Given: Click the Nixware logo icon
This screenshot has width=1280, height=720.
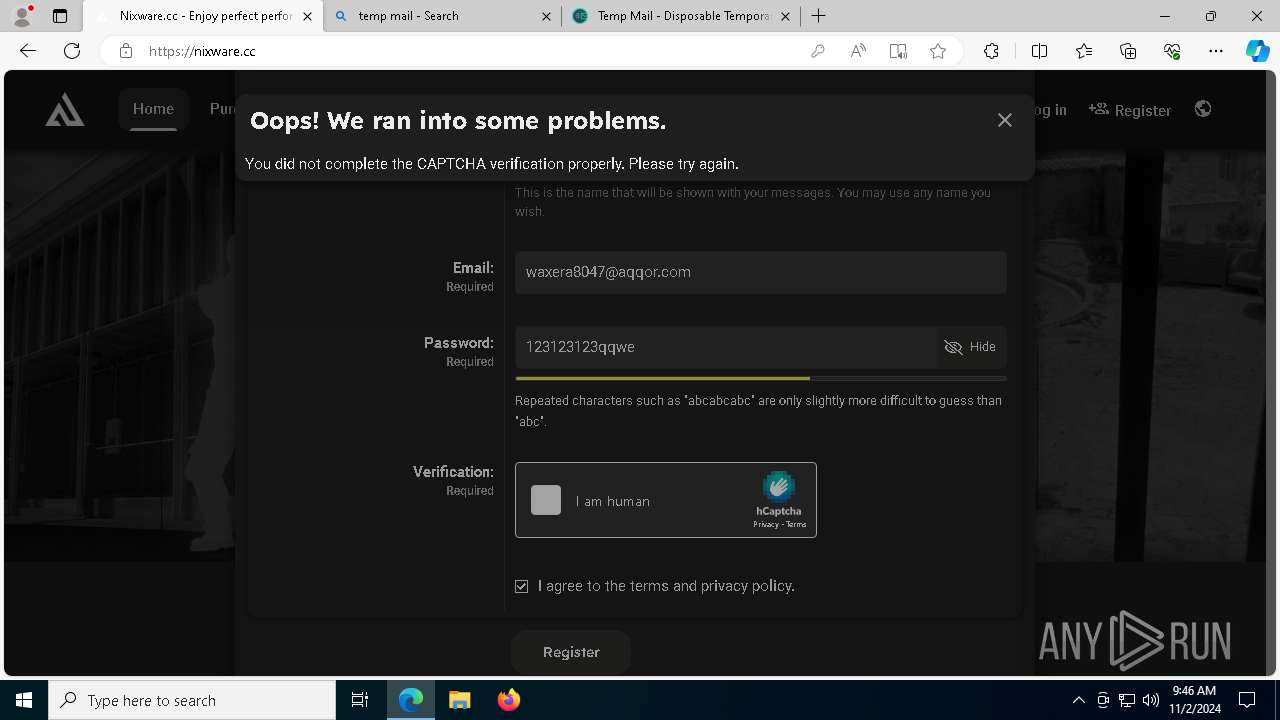Looking at the screenshot, I should click(x=65, y=110).
